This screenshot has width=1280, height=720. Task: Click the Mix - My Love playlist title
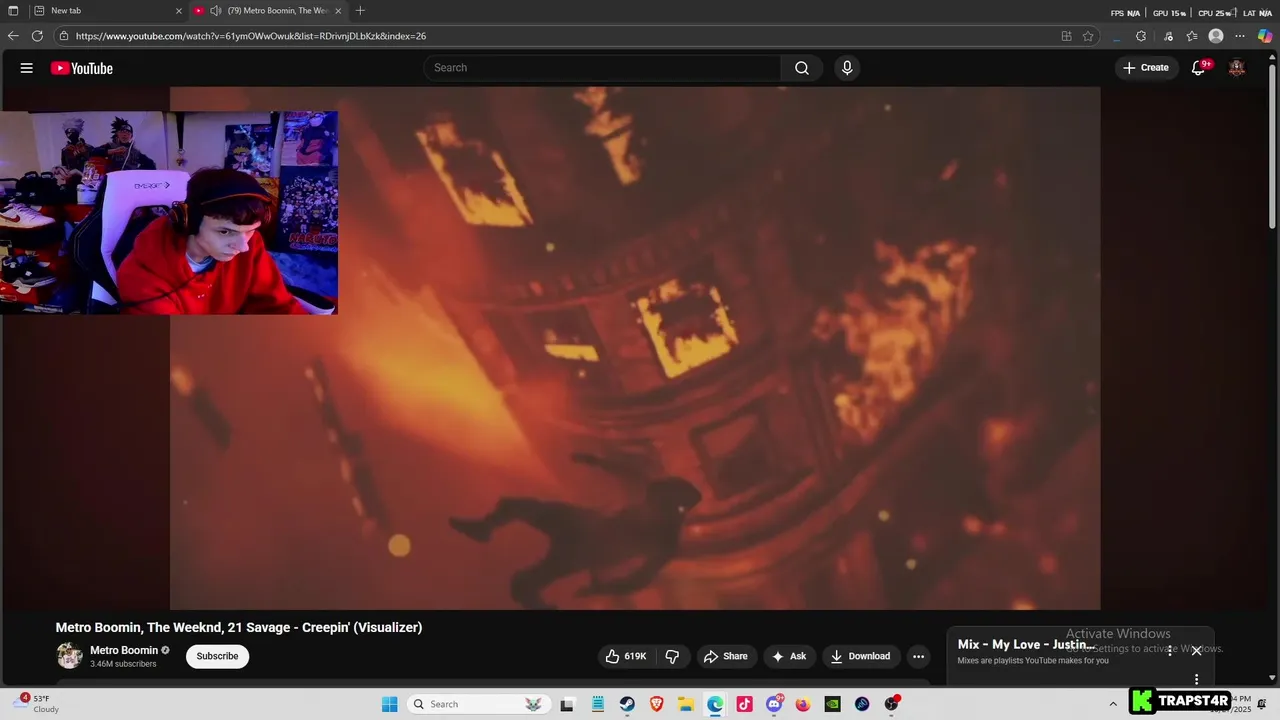(x=1026, y=645)
